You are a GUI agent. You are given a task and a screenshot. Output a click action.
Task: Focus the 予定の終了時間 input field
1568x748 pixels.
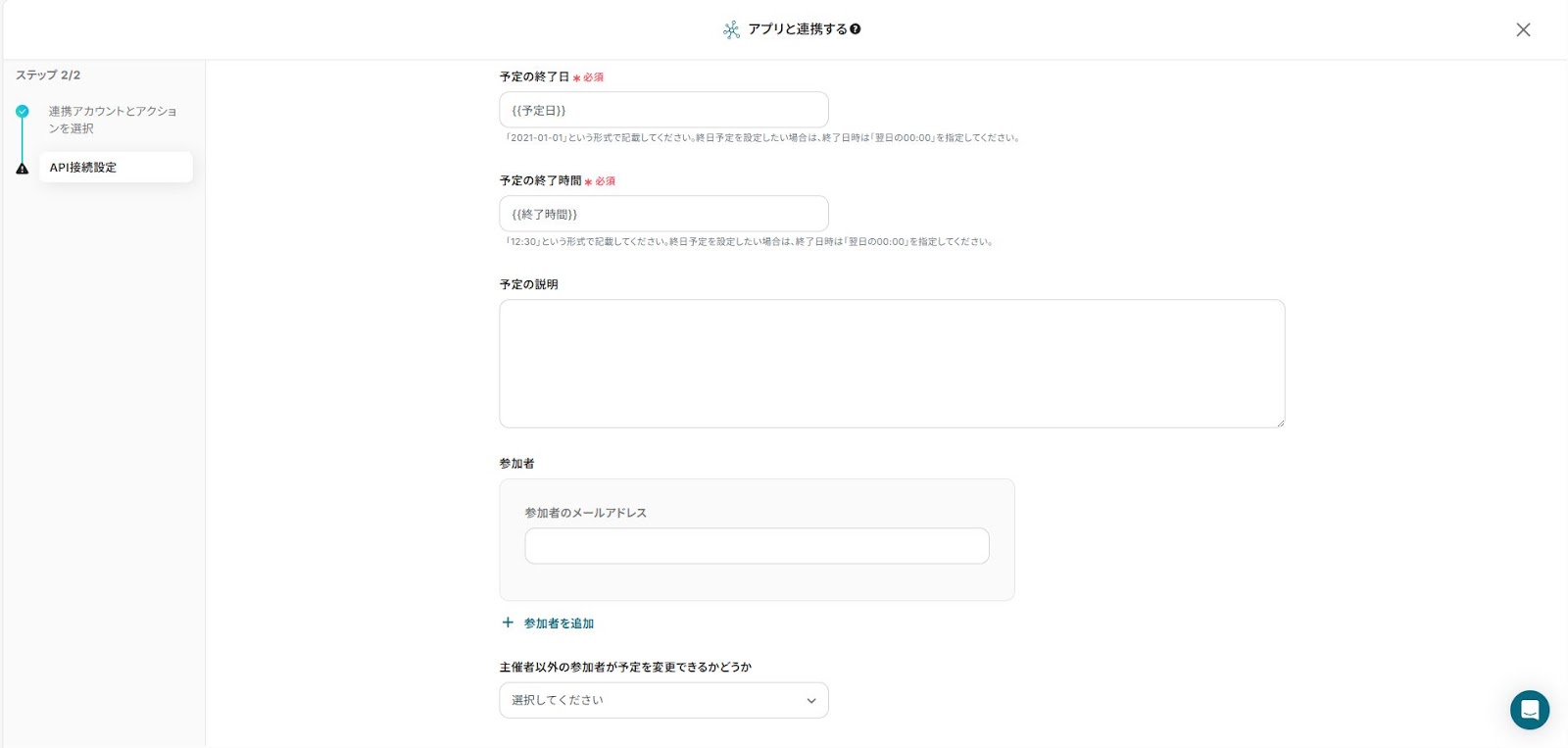click(663, 214)
